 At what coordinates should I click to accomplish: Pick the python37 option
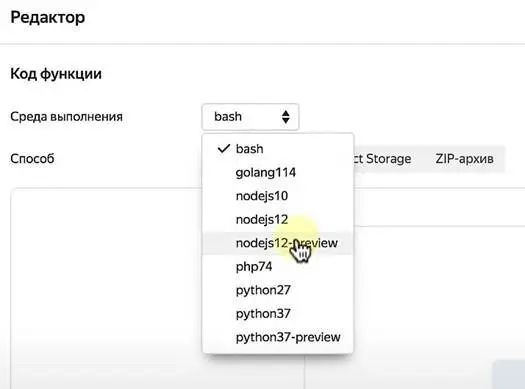[x=278, y=314]
